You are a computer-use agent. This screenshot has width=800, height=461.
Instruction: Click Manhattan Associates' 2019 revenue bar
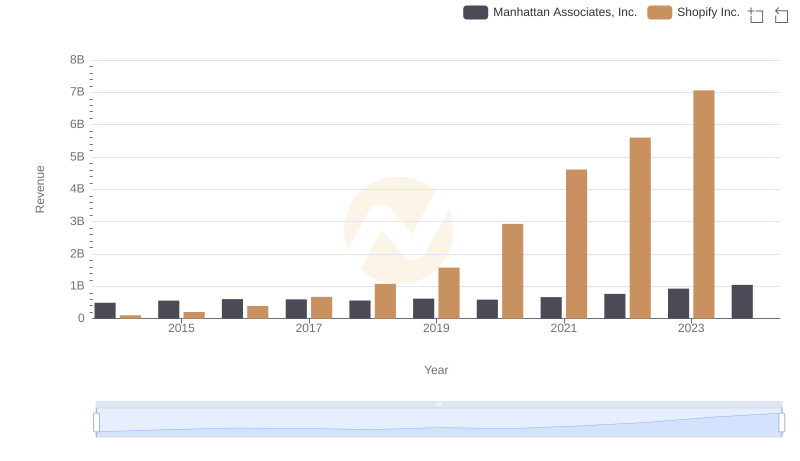click(x=423, y=309)
